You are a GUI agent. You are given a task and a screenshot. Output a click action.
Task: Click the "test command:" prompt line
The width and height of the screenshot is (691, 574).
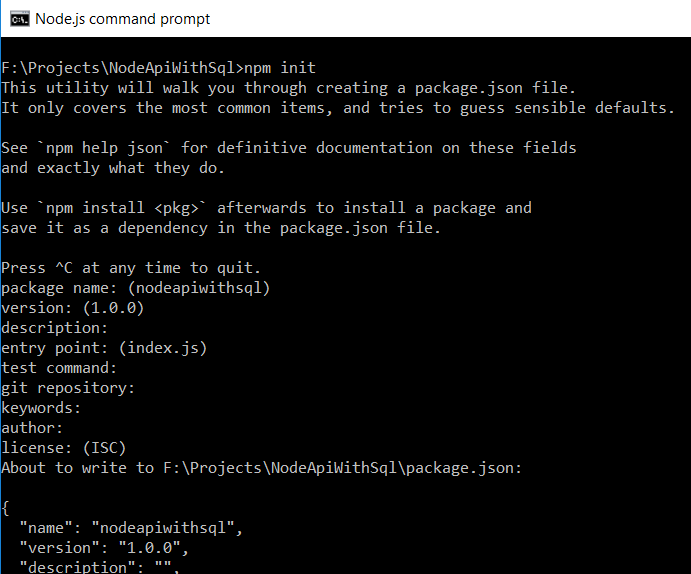click(59, 368)
